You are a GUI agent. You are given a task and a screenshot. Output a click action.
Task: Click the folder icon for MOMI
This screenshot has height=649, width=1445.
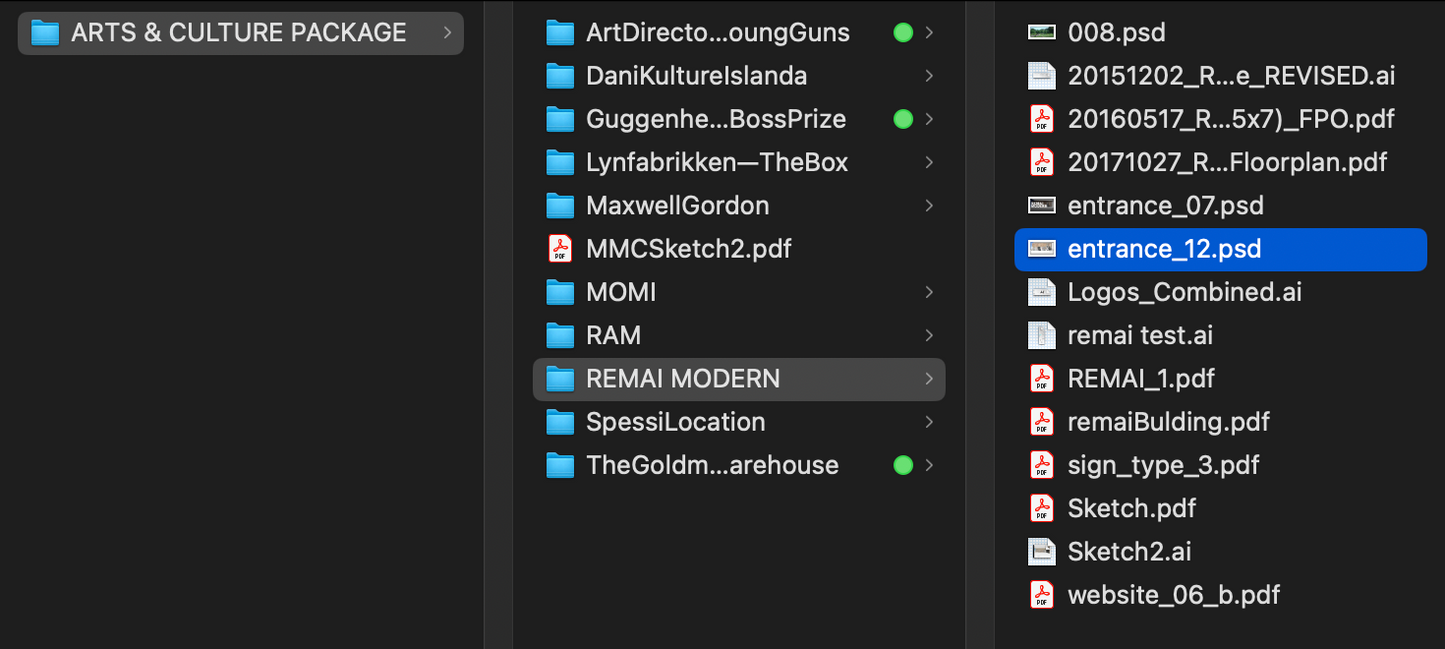(560, 292)
